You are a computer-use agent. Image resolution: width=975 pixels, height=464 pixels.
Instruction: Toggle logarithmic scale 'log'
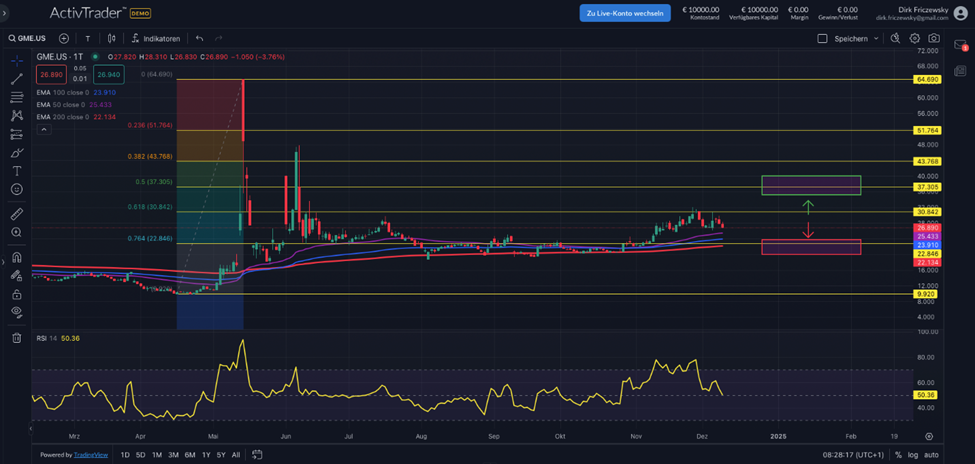point(913,455)
